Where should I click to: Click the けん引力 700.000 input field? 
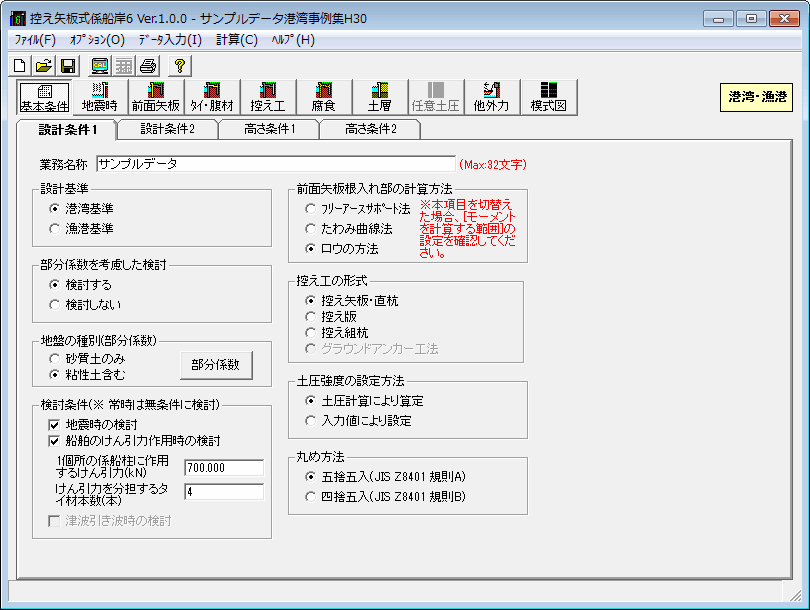pos(224,468)
